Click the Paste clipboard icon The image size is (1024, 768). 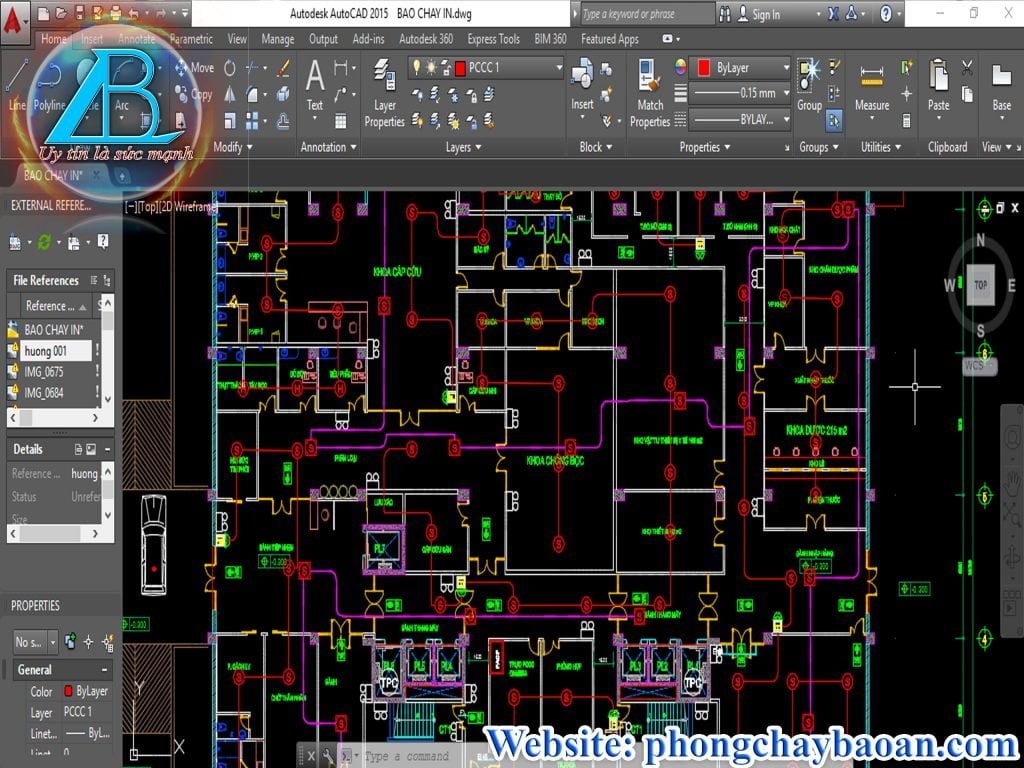[938, 86]
